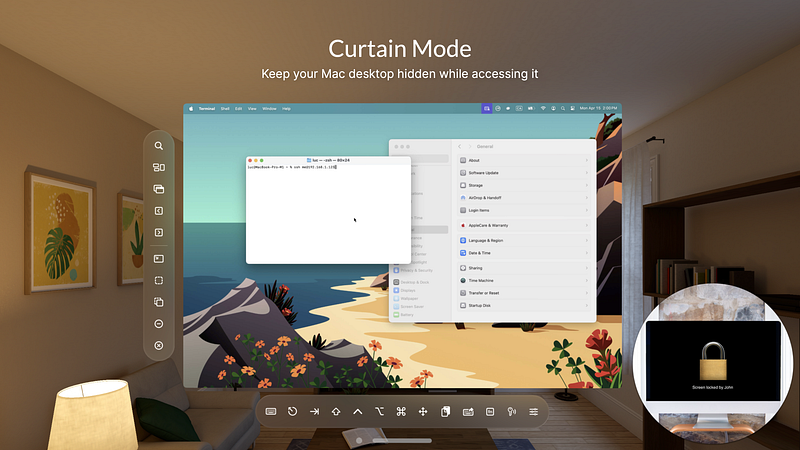800x450 pixels.
Task: Click the menu bar date and time
Action: [x=598, y=108]
